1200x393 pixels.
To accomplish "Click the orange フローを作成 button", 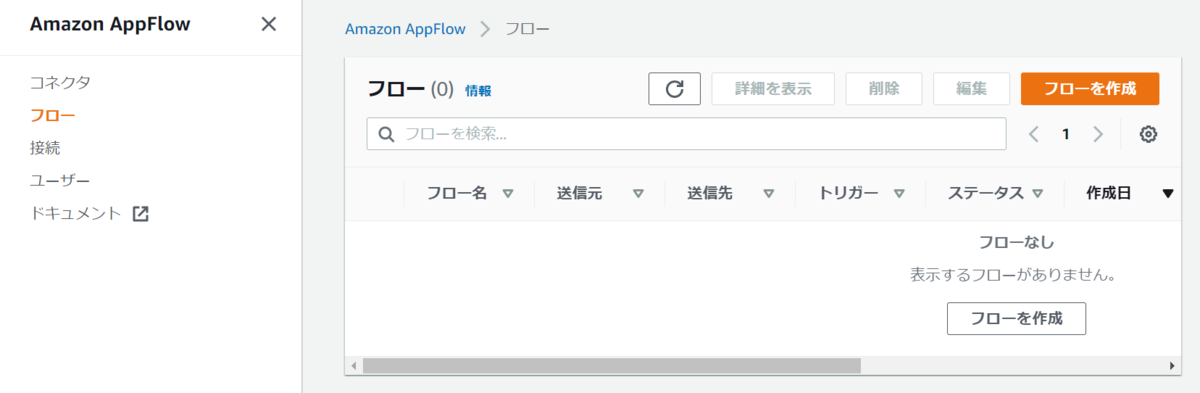I will tap(1090, 88).
